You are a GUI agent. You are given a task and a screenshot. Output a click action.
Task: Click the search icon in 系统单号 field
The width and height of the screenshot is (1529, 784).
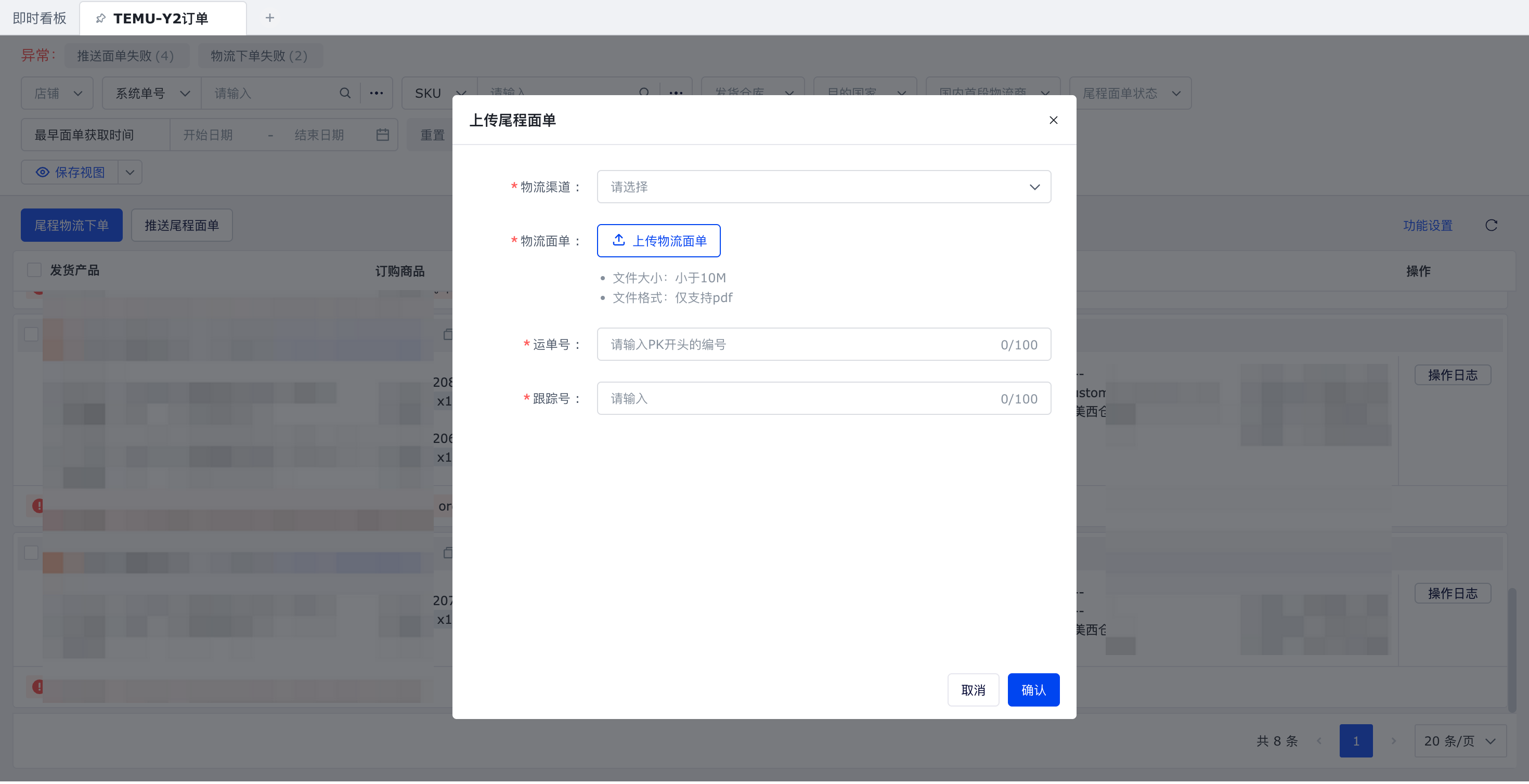[345, 93]
